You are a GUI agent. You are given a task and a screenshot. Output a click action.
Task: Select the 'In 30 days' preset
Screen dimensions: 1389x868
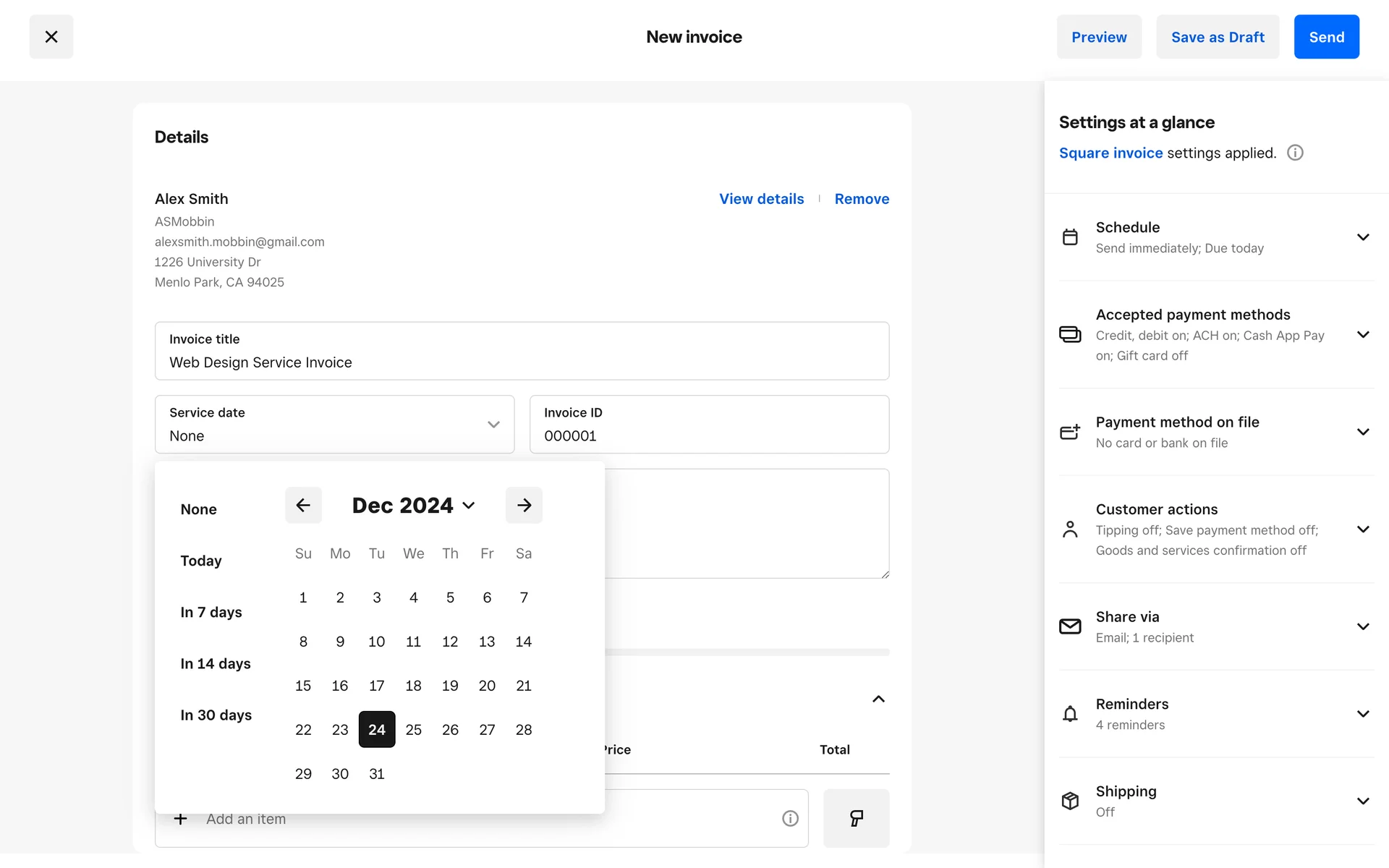pyautogui.click(x=216, y=715)
